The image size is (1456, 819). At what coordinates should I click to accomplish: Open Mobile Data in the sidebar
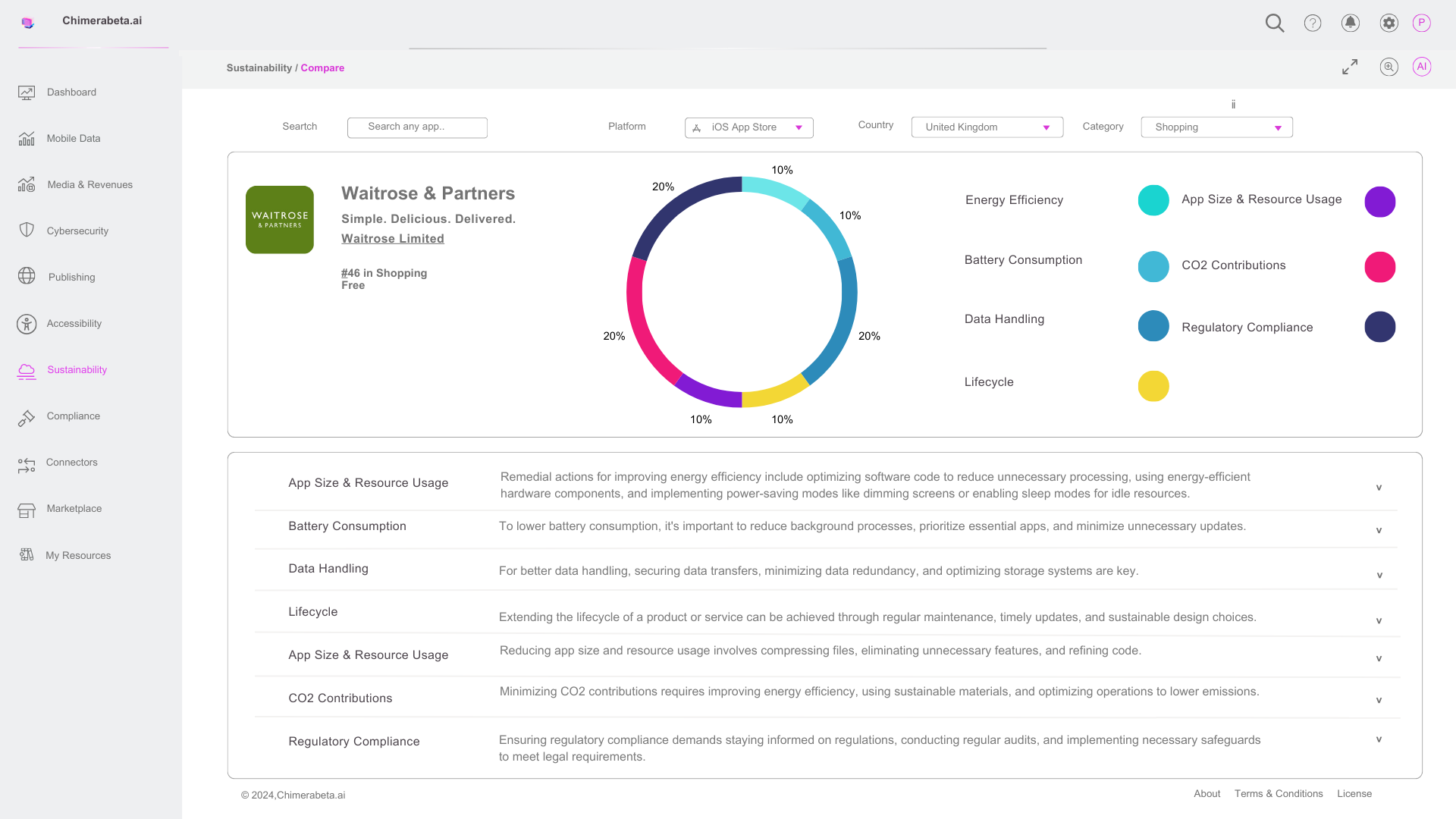pyautogui.click(x=74, y=139)
